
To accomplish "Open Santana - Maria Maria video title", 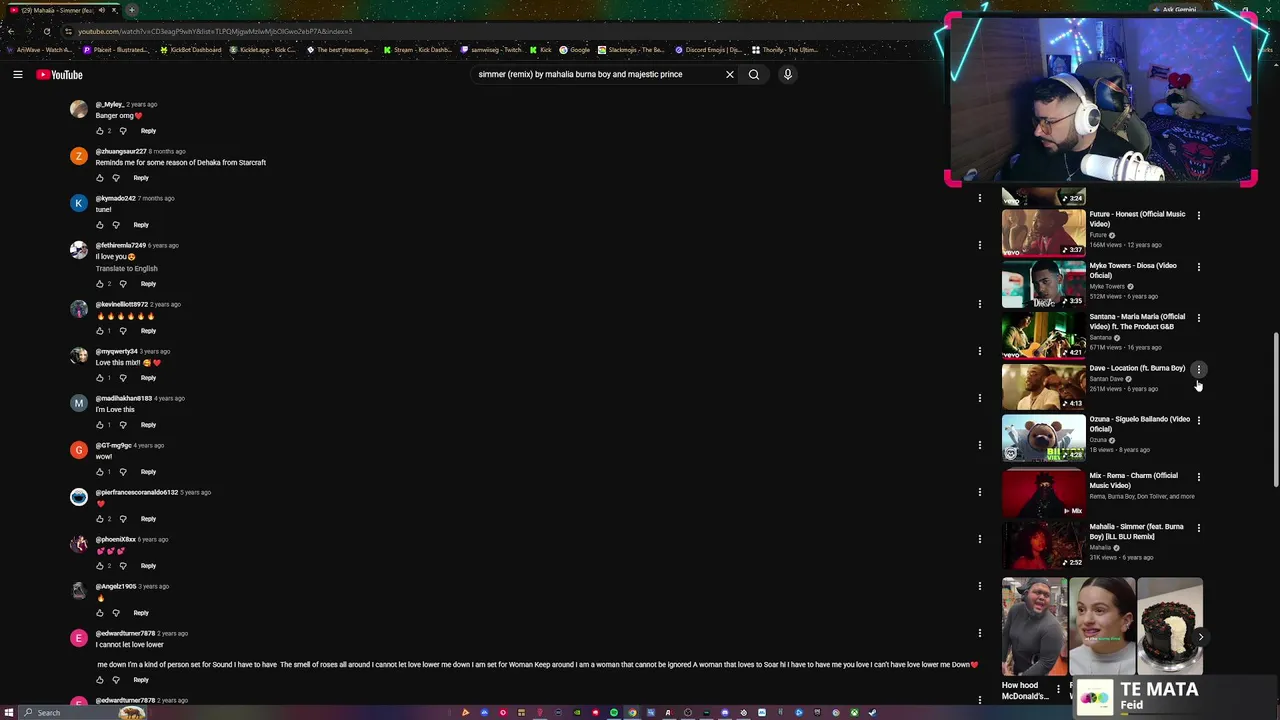I will pos(1137,321).
